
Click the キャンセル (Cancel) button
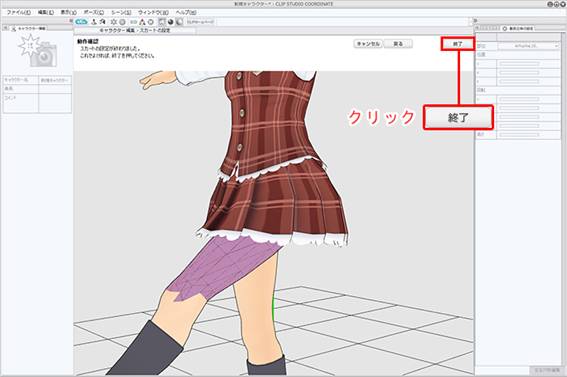pos(368,44)
